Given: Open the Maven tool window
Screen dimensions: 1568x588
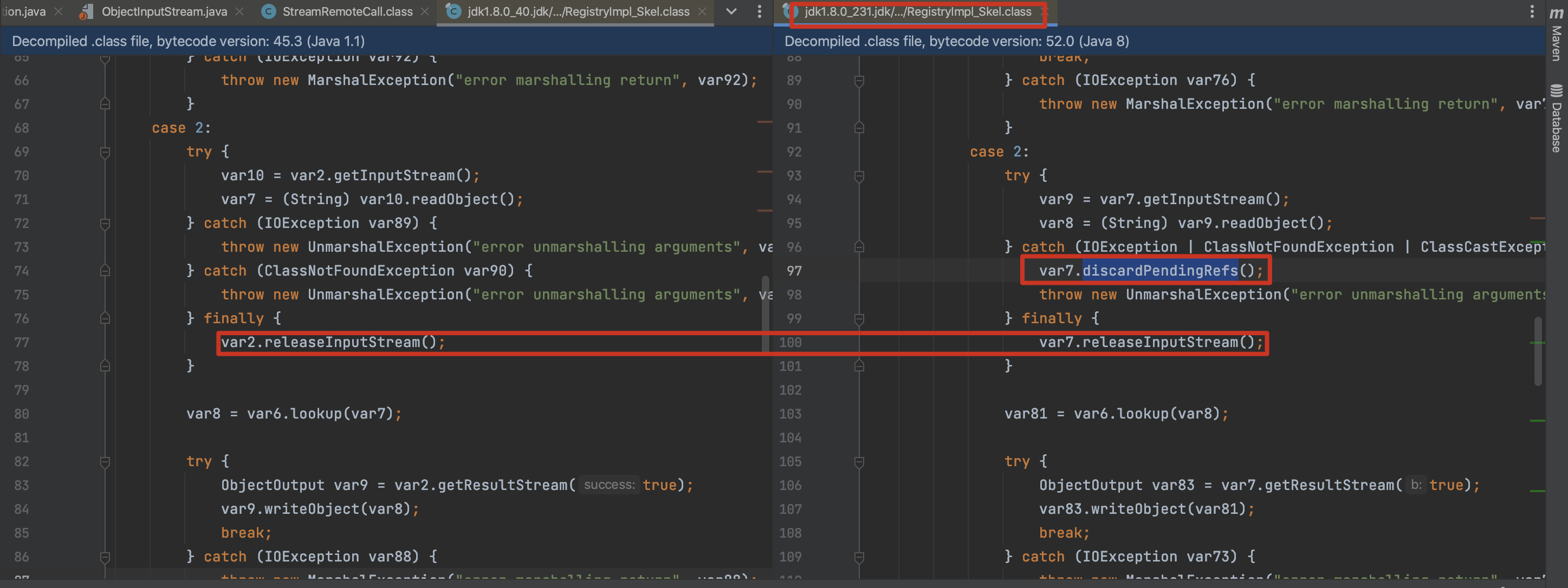Looking at the screenshot, I should [1557, 34].
